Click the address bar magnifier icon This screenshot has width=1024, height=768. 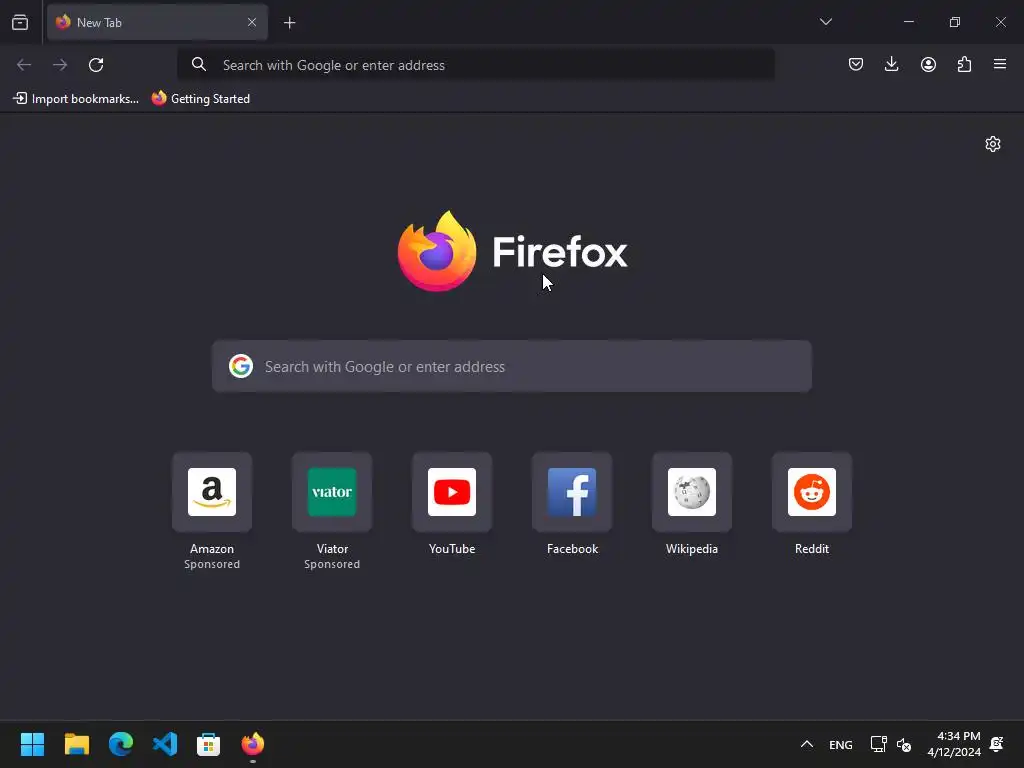pos(199,65)
